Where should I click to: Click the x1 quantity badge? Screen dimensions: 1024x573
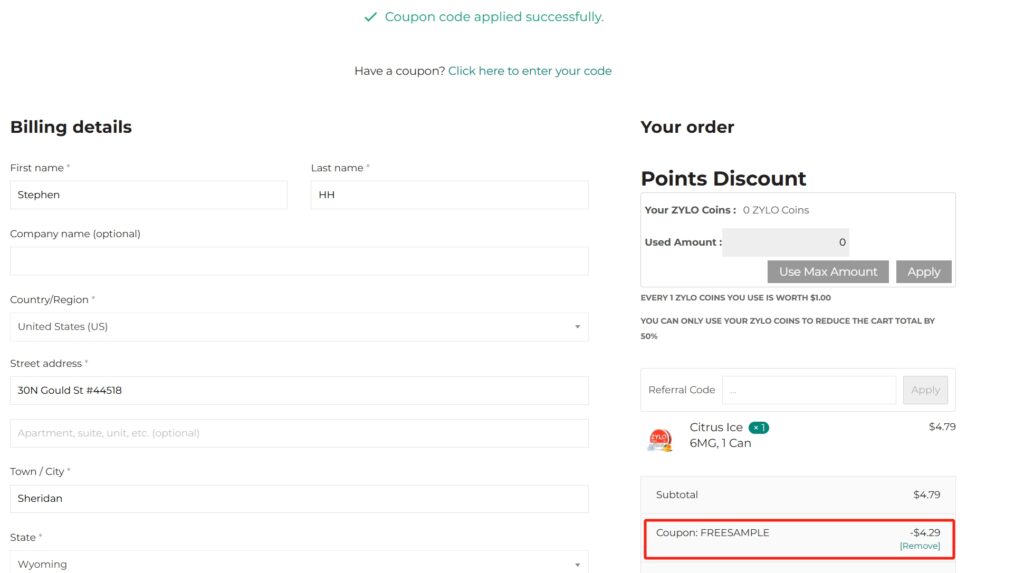click(x=759, y=428)
